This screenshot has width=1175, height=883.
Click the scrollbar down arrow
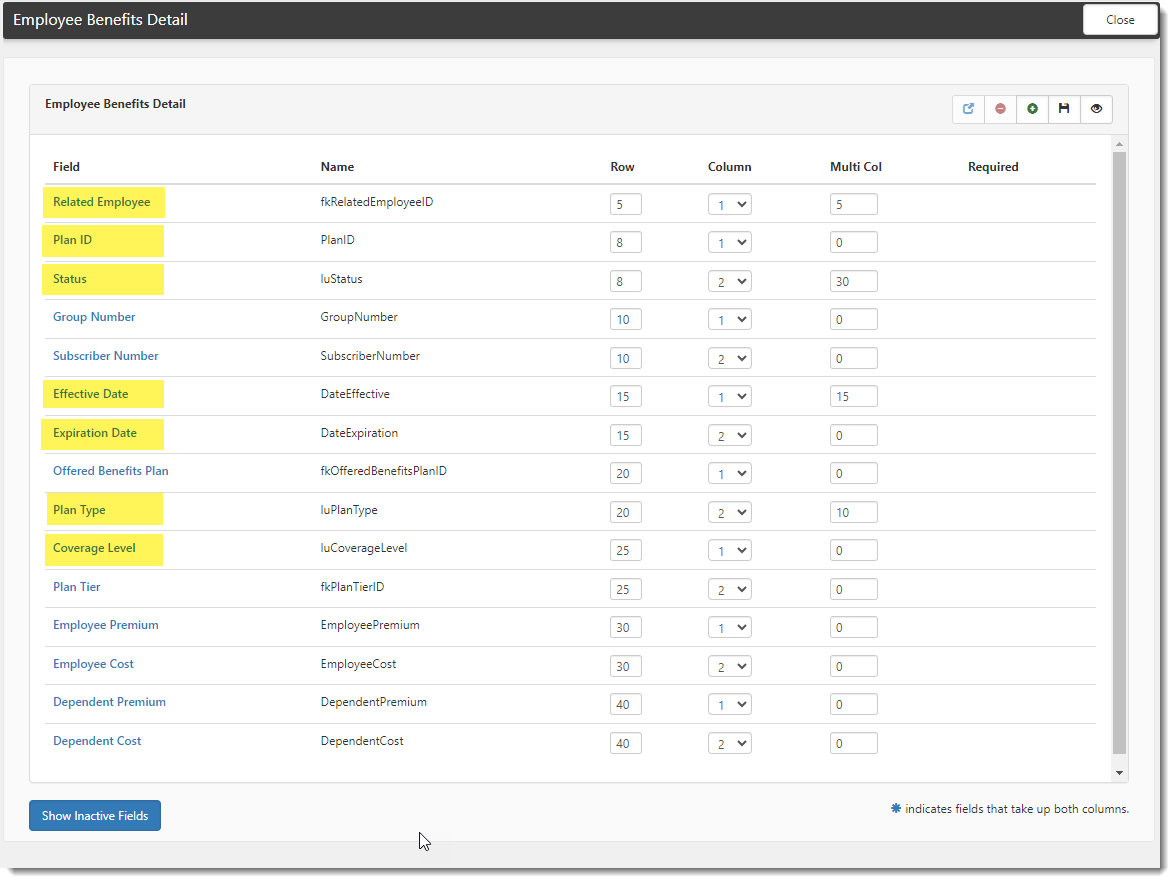(1119, 773)
